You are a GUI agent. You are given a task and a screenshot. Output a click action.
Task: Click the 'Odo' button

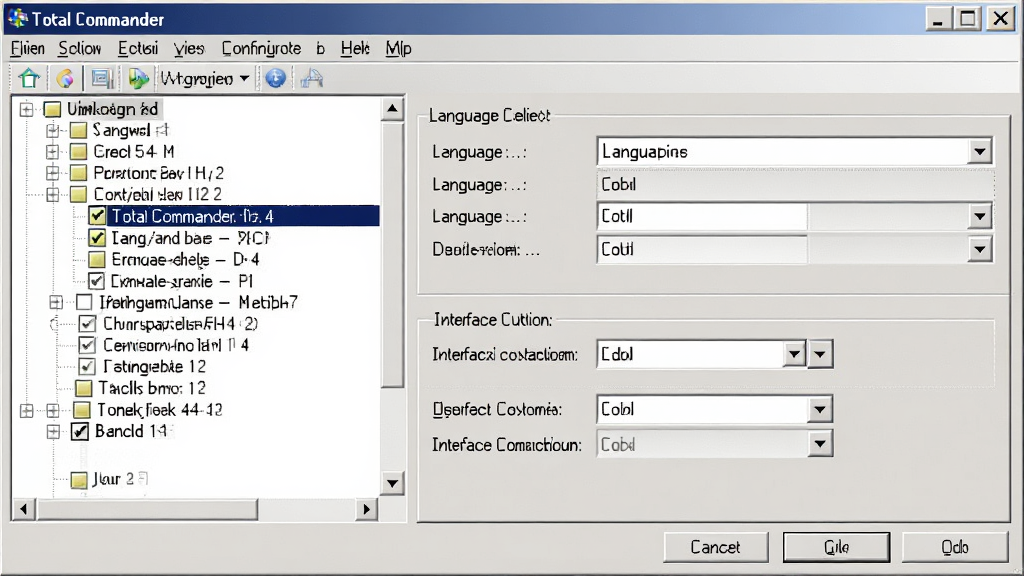click(x=955, y=547)
